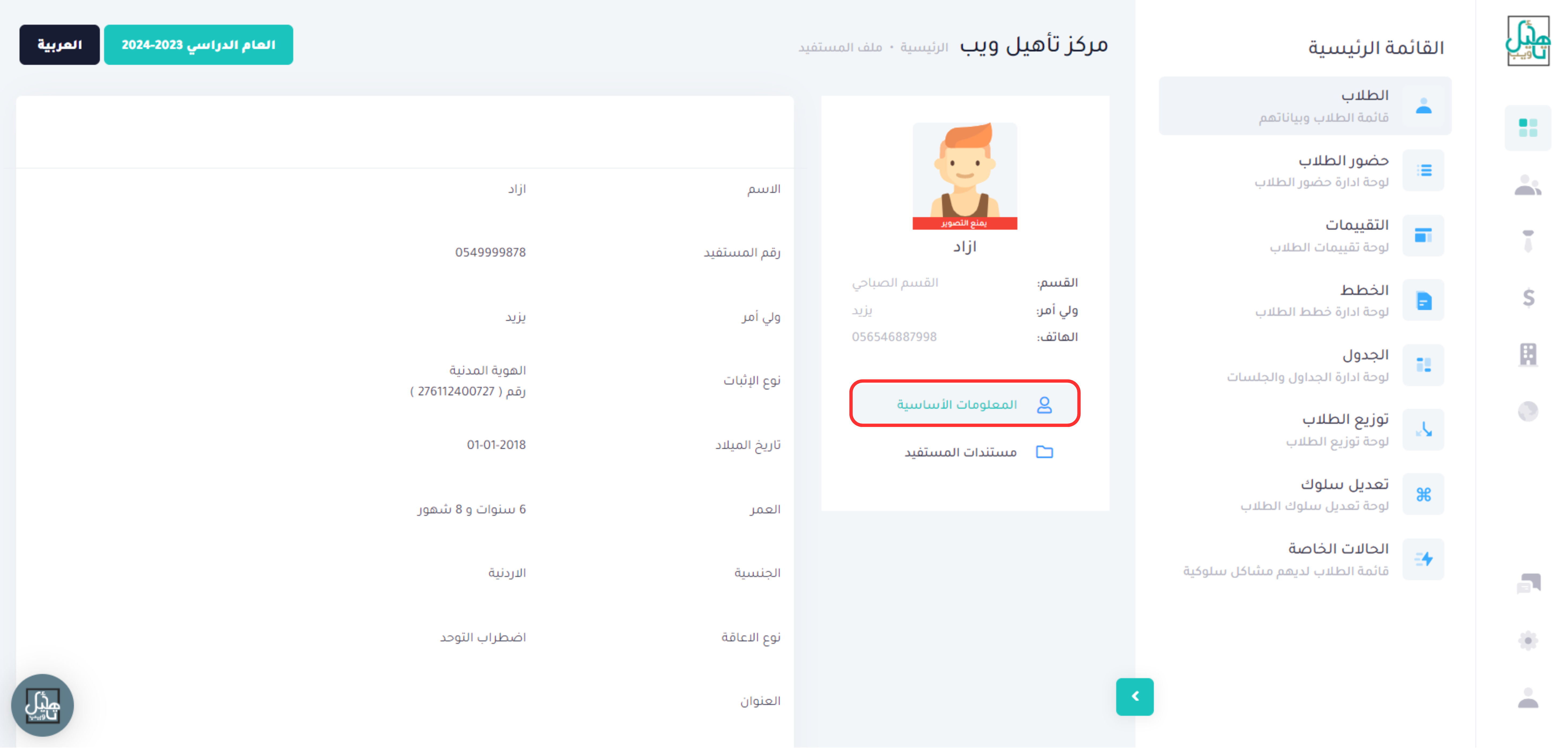
Task: Click the floating logo widget in the bottom corner
Action: 42,705
